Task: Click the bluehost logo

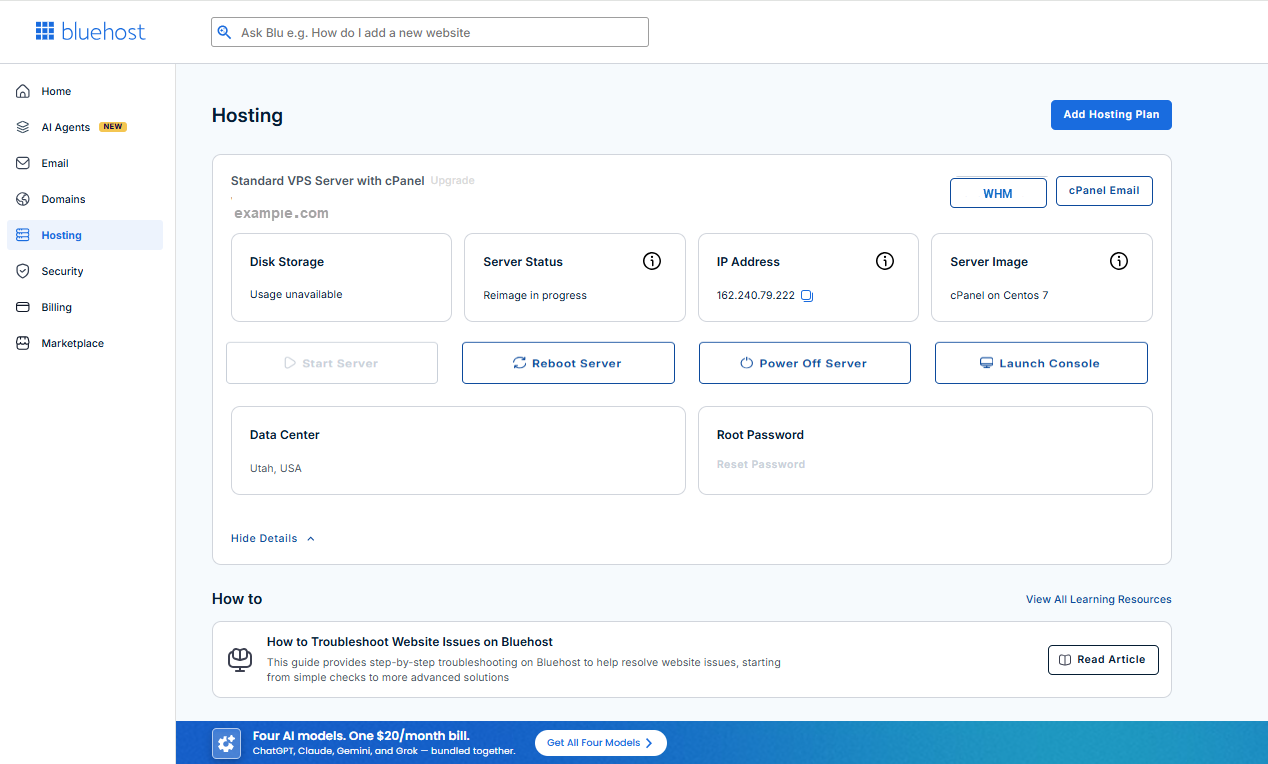Action: pyautogui.click(x=90, y=31)
